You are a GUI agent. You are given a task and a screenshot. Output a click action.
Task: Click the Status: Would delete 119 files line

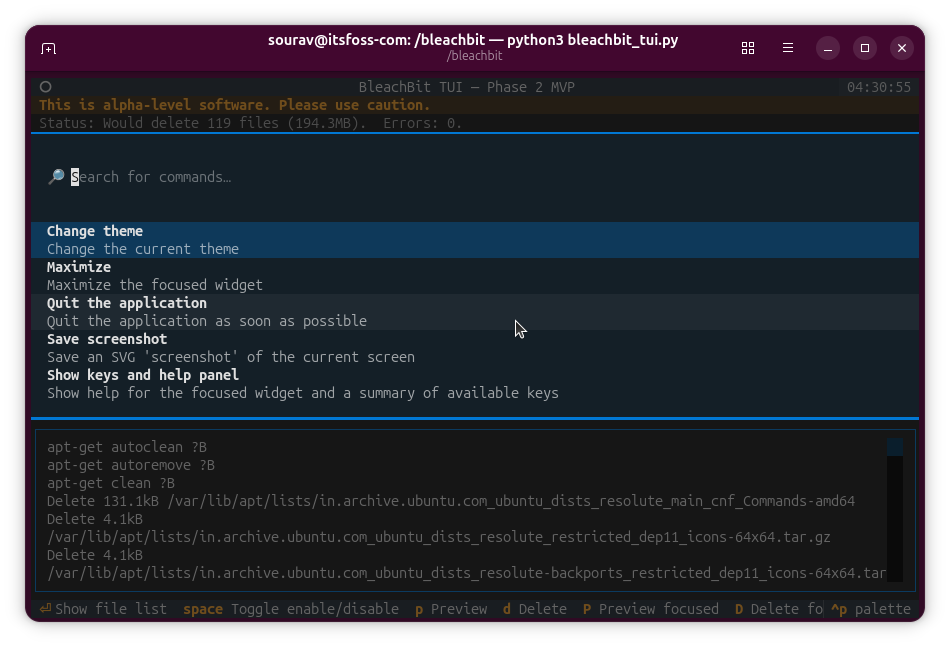(250, 123)
